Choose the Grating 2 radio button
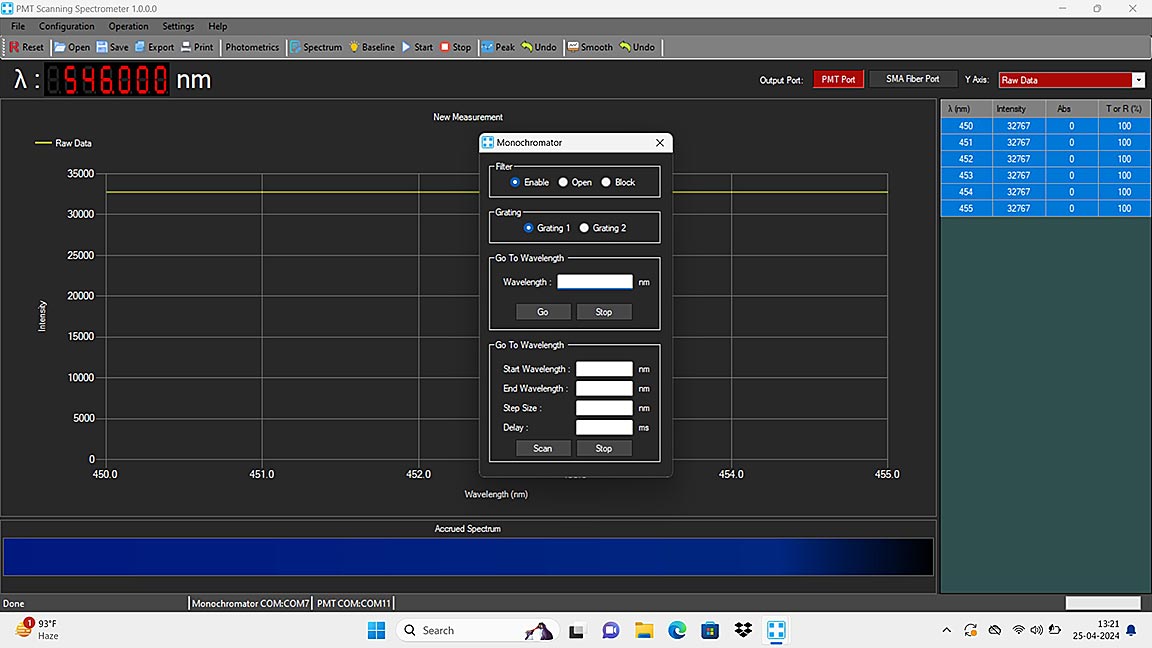 click(584, 228)
